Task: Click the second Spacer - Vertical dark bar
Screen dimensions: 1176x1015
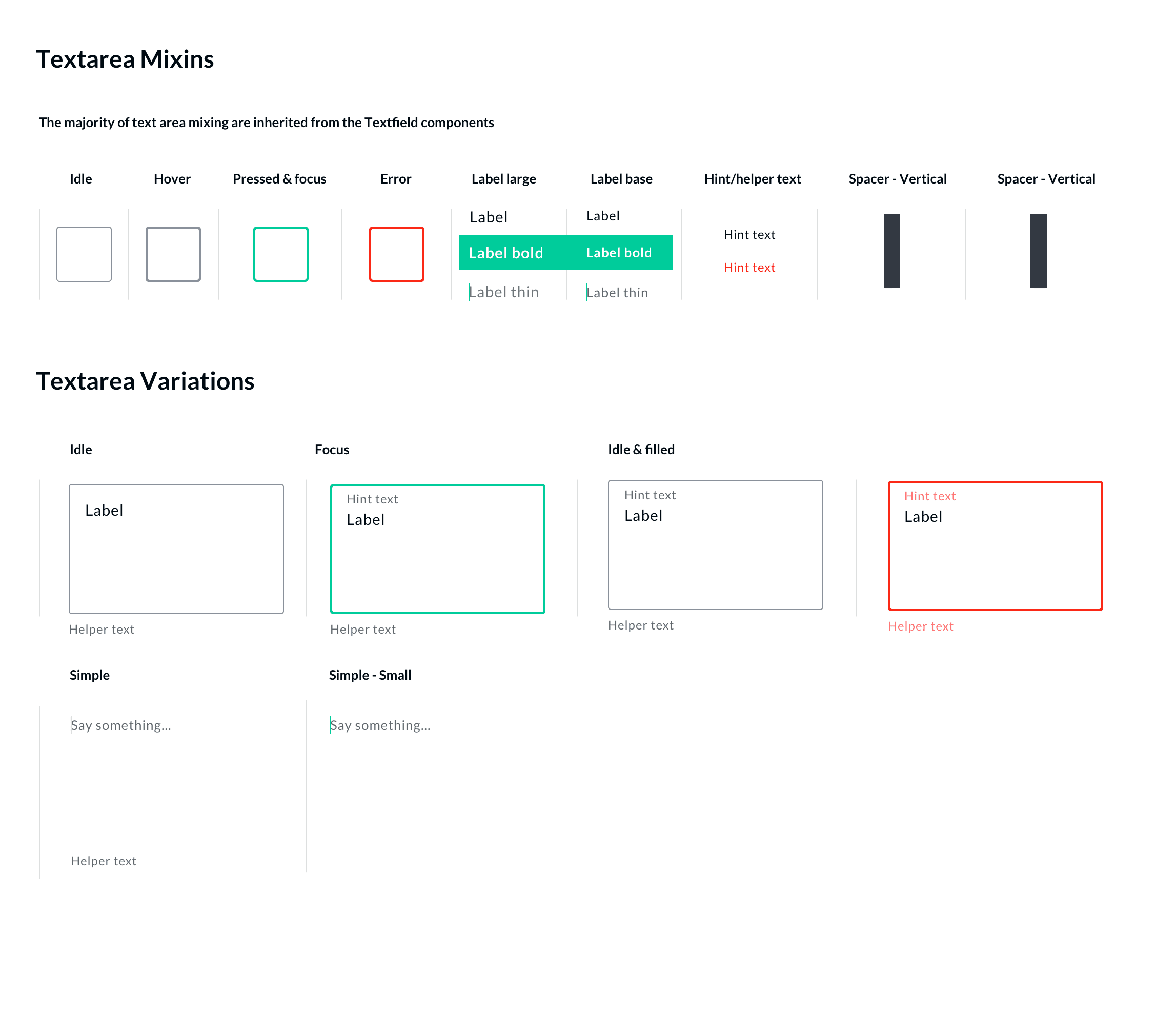Action: 1038,252
